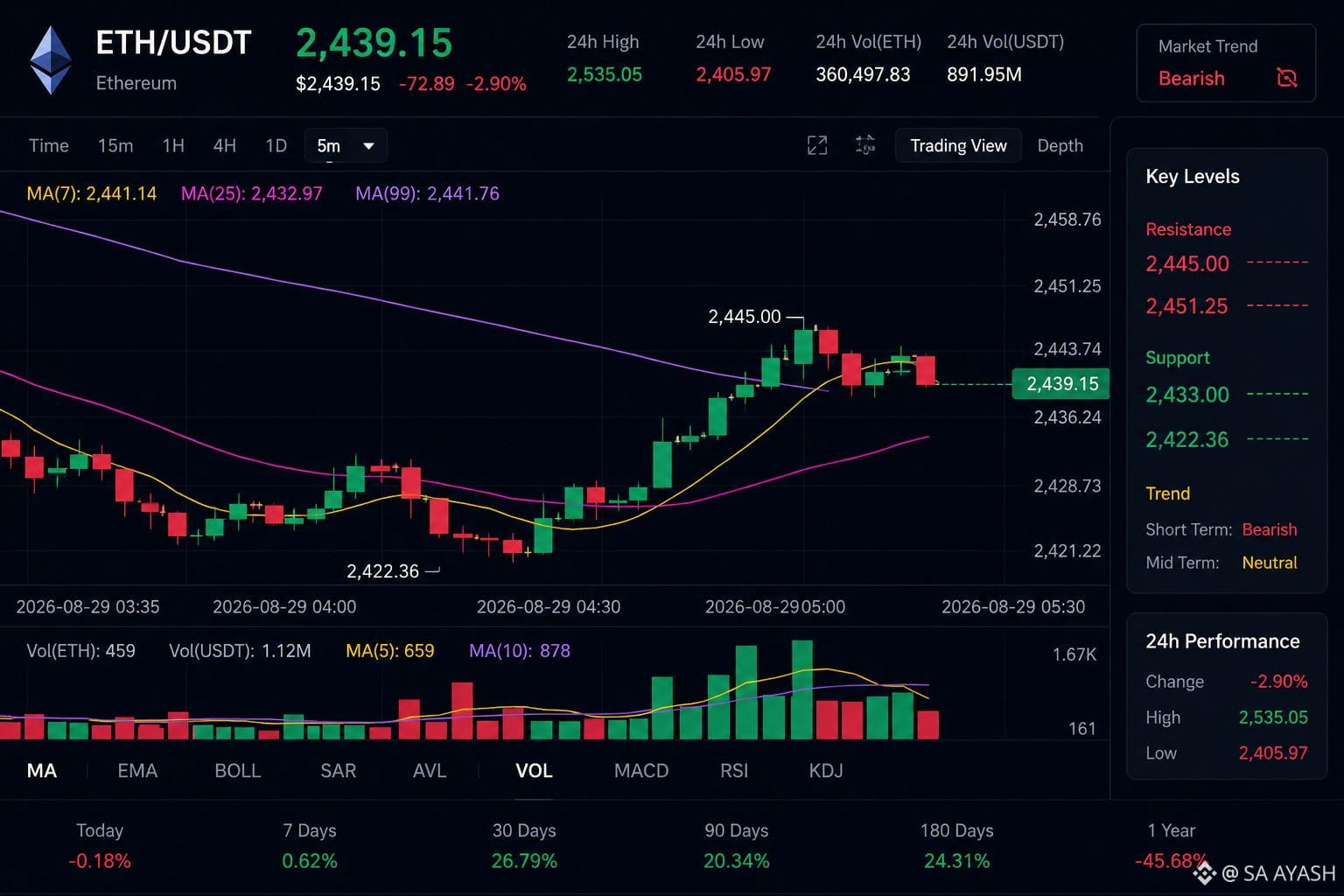
Task: Expand the chart to fullscreen via icon
Action: 816,145
